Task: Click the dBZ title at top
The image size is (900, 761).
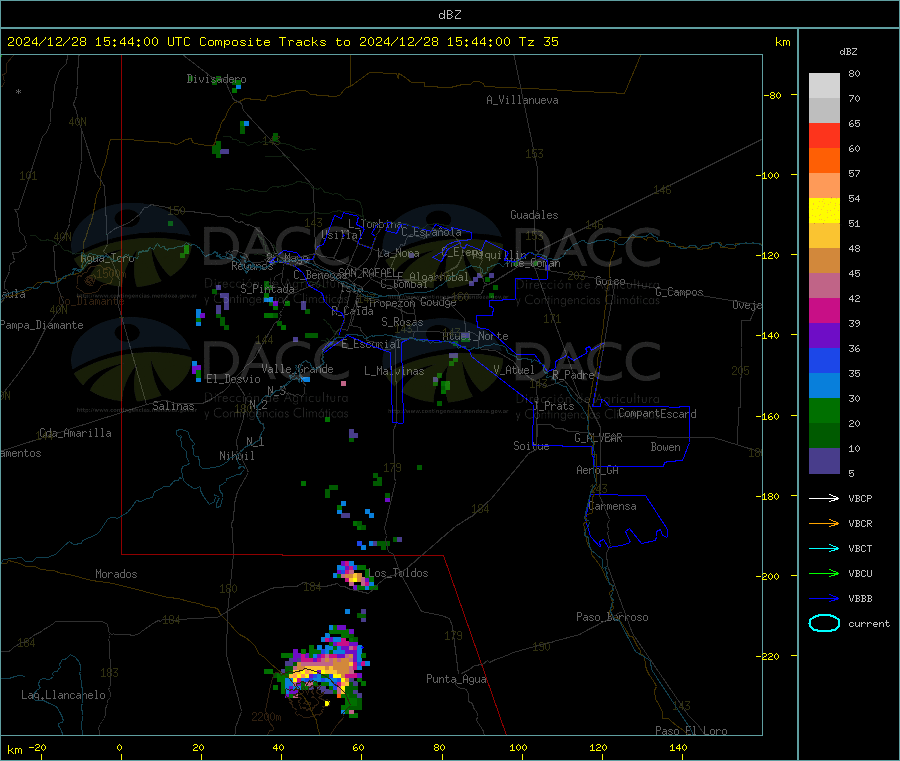Action: 449,15
